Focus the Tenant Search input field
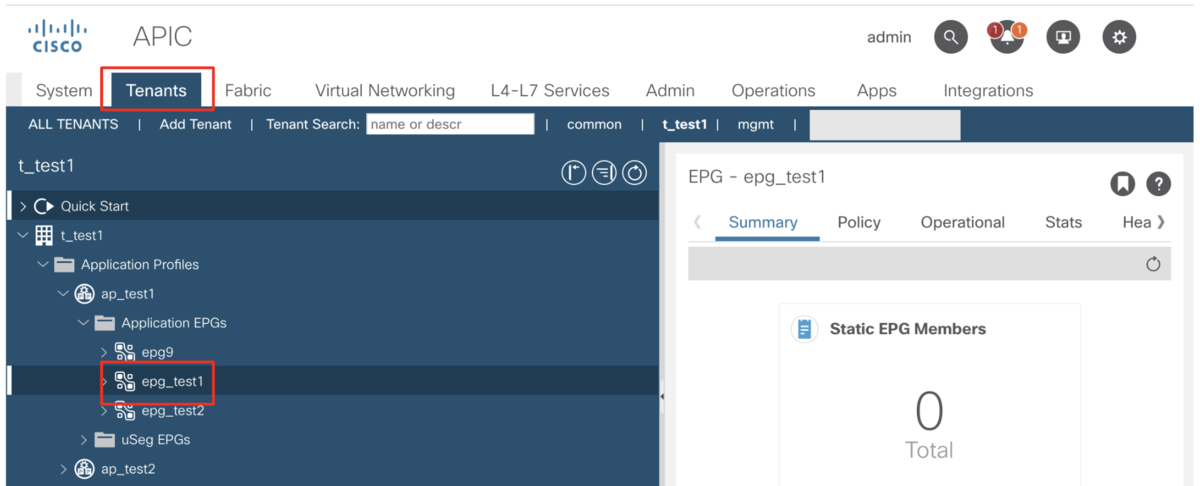This screenshot has width=1200, height=486. (x=450, y=124)
